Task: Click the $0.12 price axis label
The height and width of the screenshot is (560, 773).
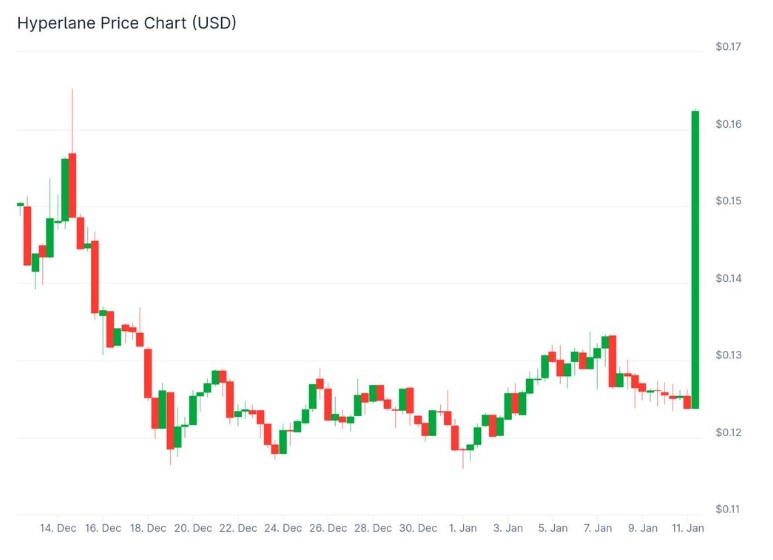Action: (x=728, y=433)
